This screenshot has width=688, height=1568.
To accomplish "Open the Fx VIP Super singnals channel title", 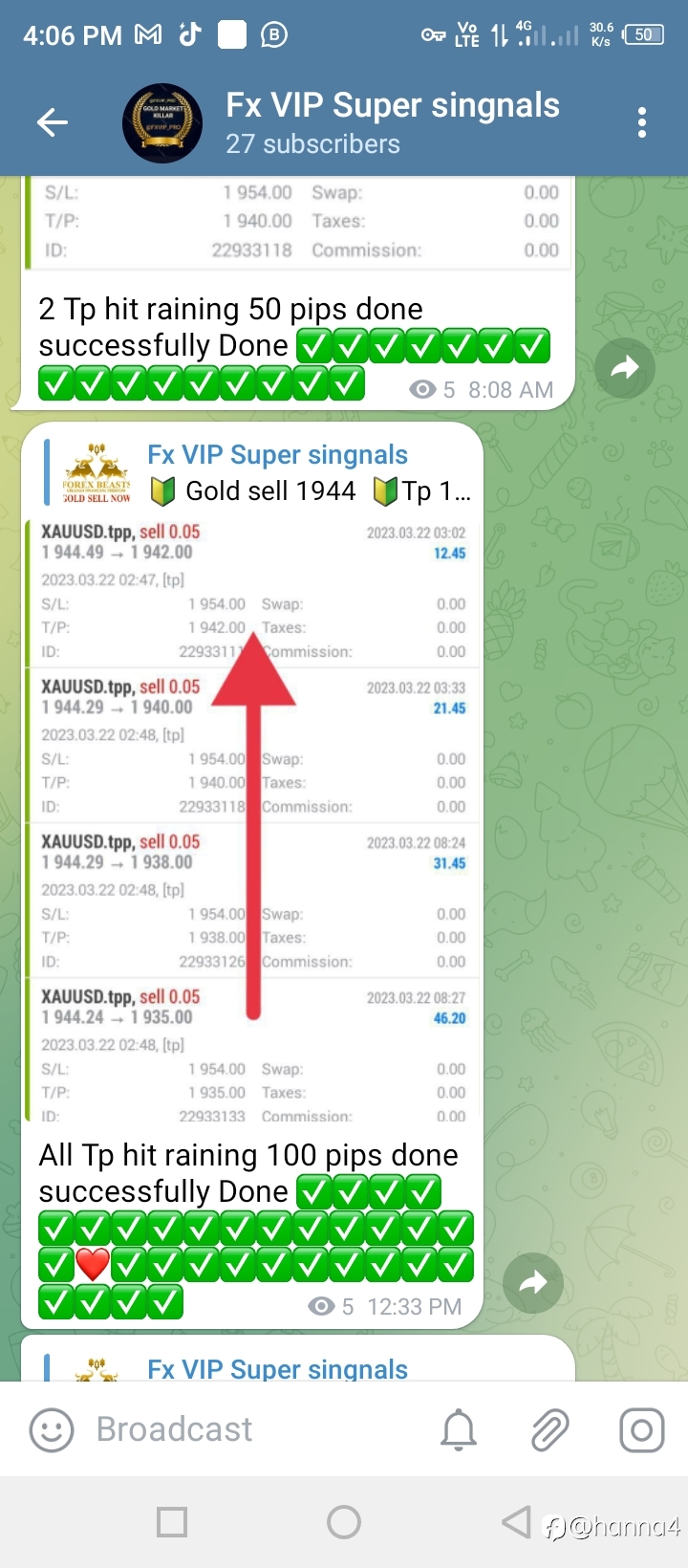I will tap(393, 105).
